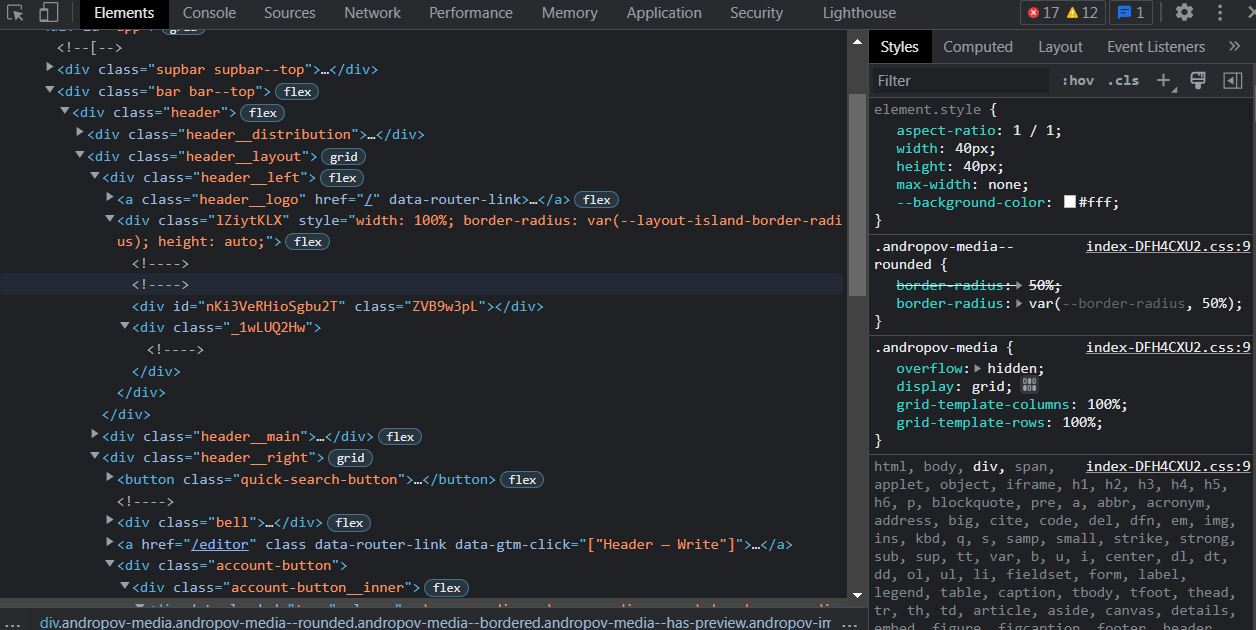
Task: Open the Lighthouse tab
Action: click(x=859, y=13)
